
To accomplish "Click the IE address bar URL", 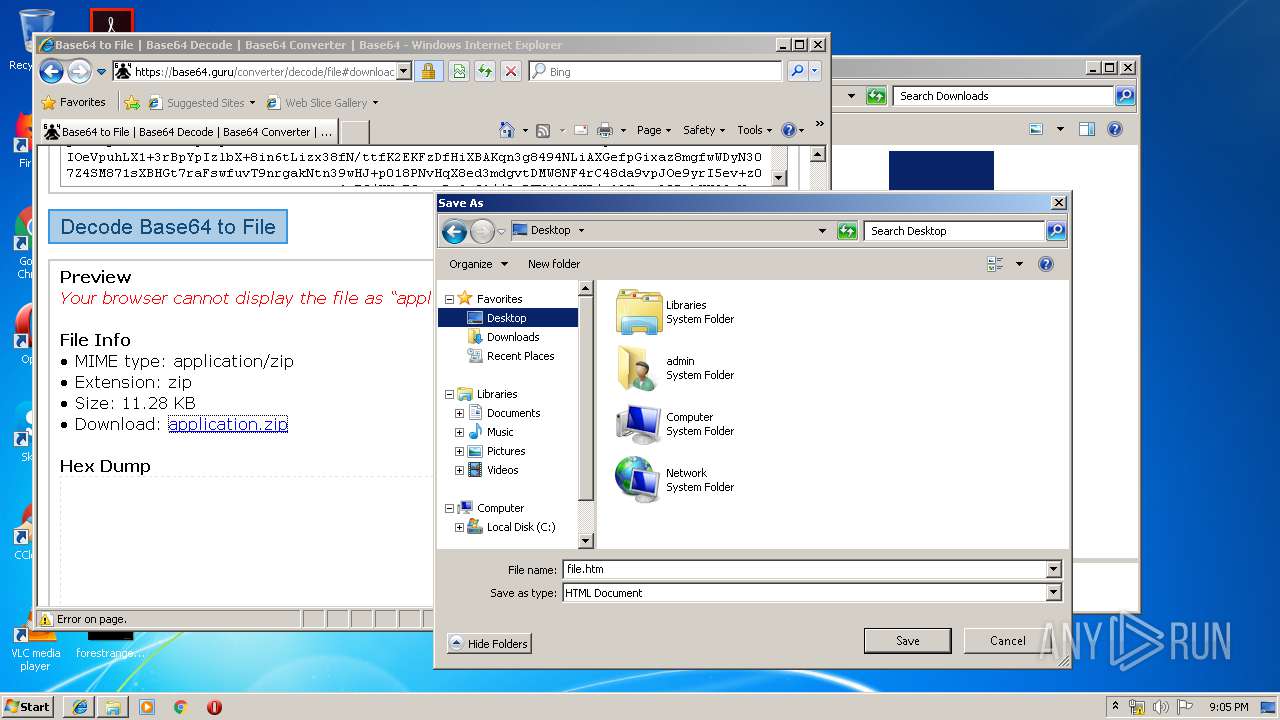I will pos(263,72).
